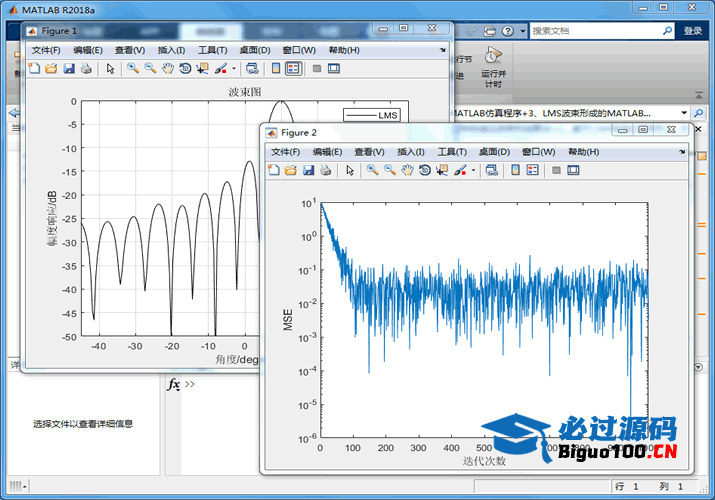Print Figure 2 using the printer icon
This screenshot has height=500, width=715.
pyautogui.click(x=326, y=170)
